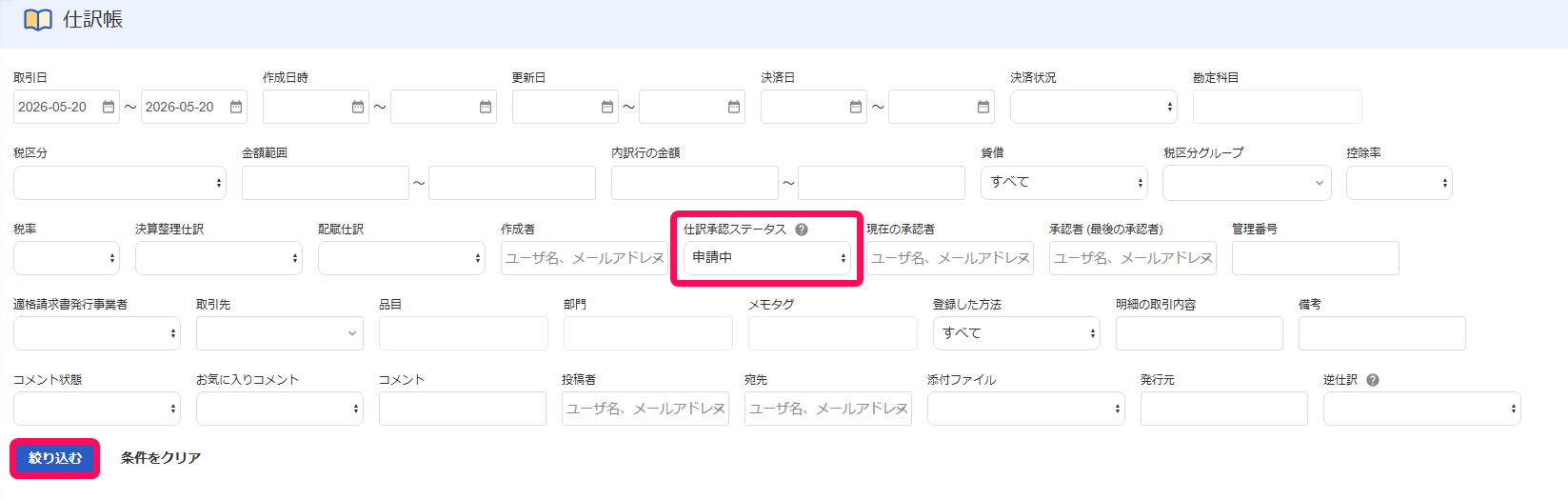Click the 備考 input field

pyautogui.click(x=1382, y=333)
